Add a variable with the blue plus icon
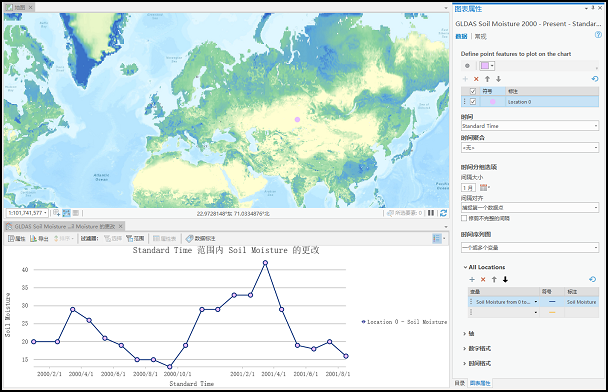The width and height of the screenshot is (608, 392). click(472, 280)
